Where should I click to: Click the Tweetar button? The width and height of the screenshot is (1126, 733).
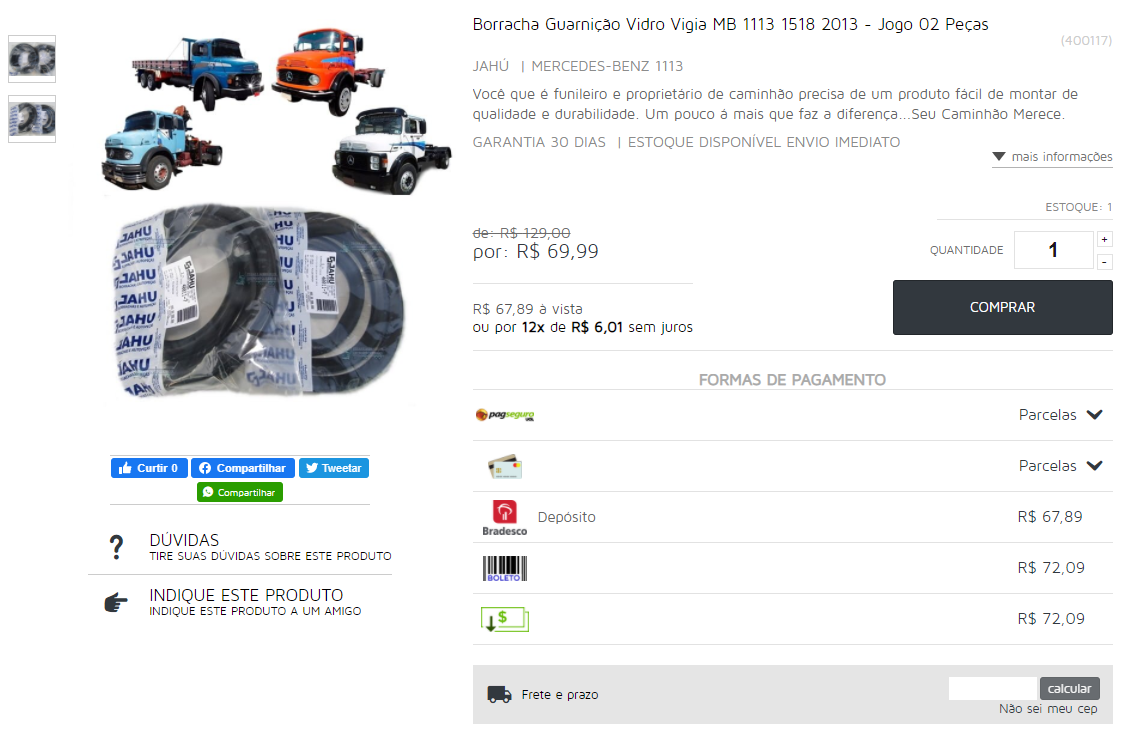pyautogui.click(x=334, y=468)
